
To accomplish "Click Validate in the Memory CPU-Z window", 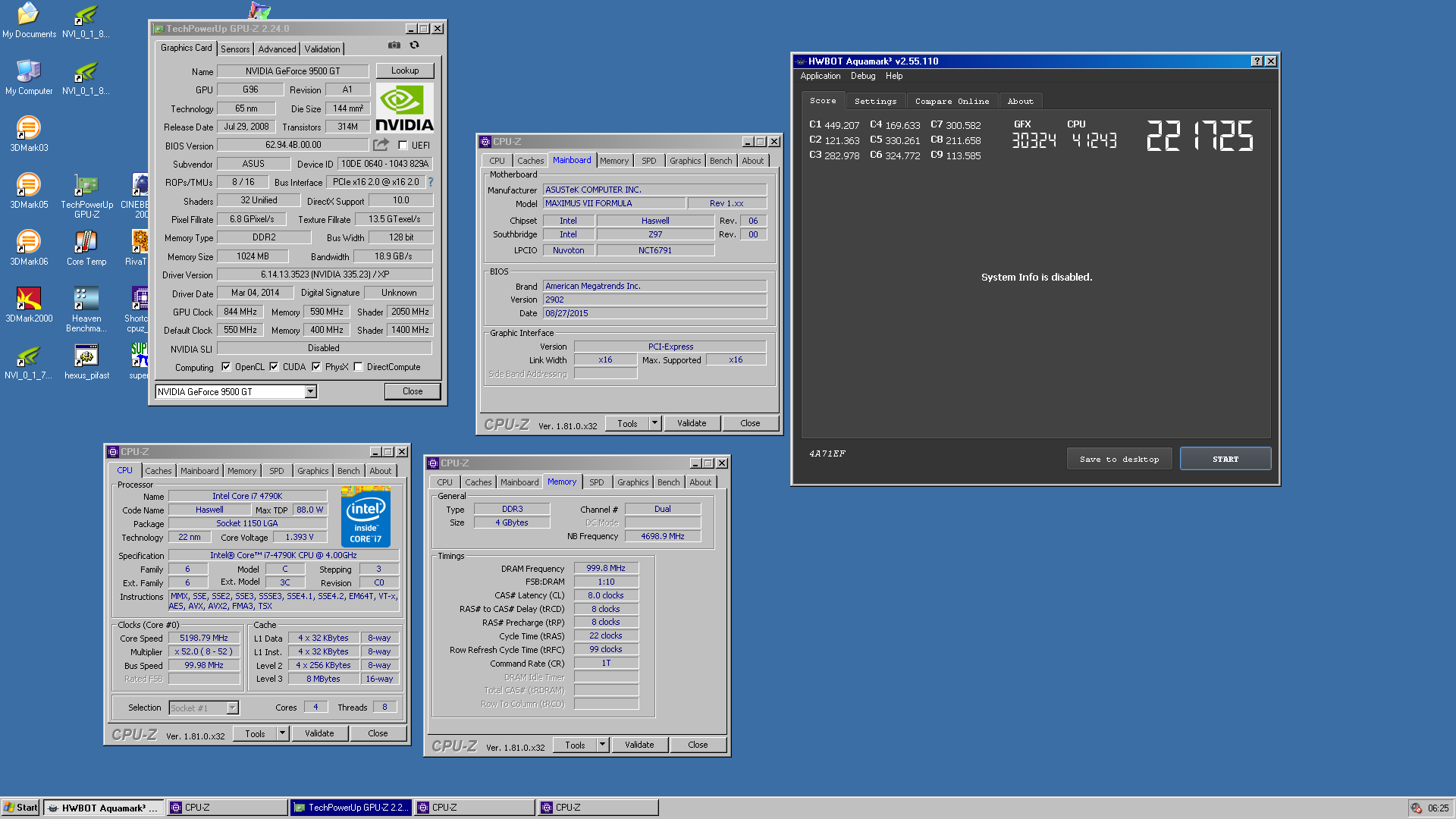I will point(639,745).
